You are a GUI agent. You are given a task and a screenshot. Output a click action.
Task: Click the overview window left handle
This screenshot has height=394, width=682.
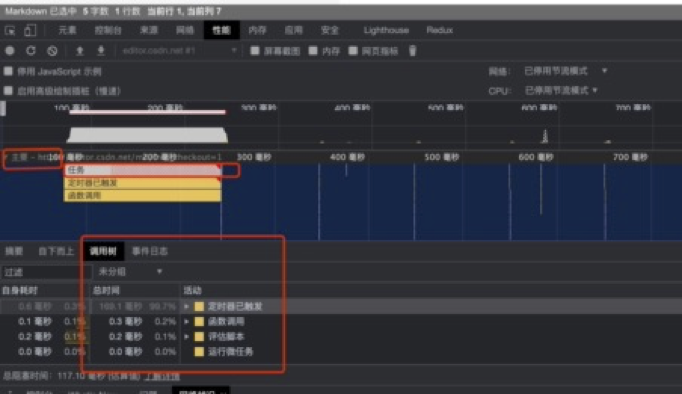[x=3, y=109]
